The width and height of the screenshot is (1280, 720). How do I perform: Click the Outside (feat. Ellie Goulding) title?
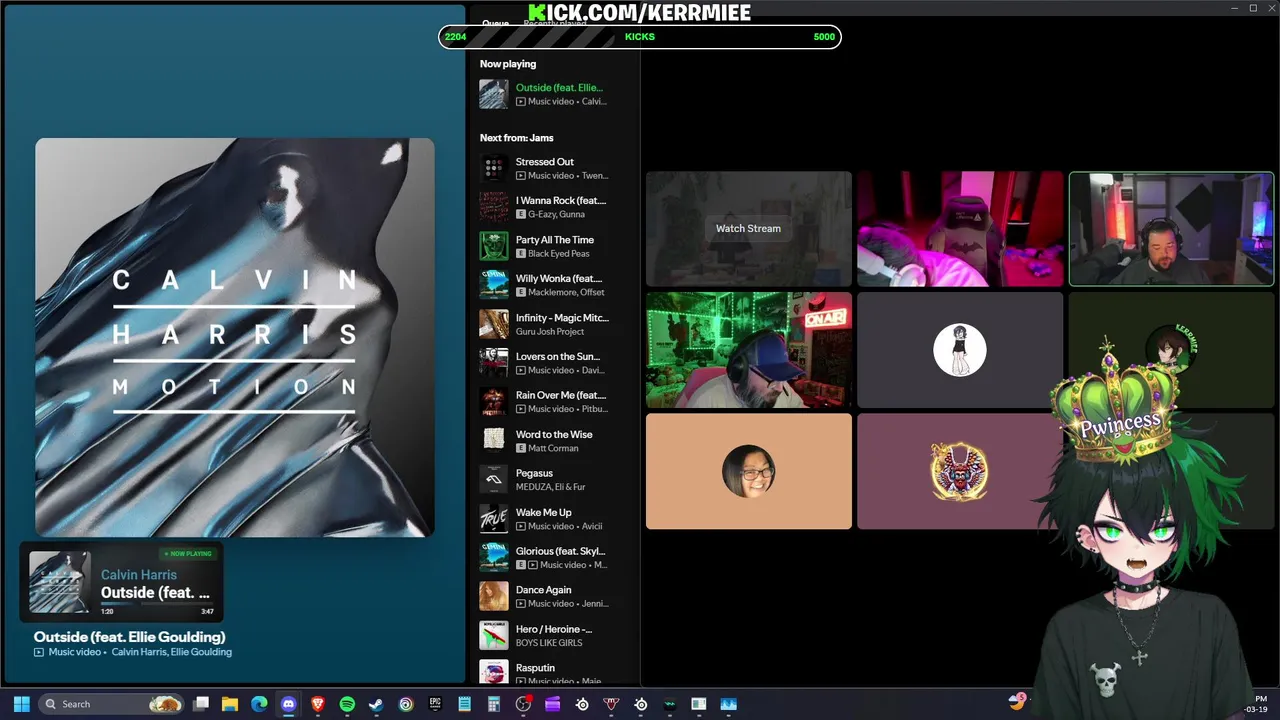click(129, 636)
